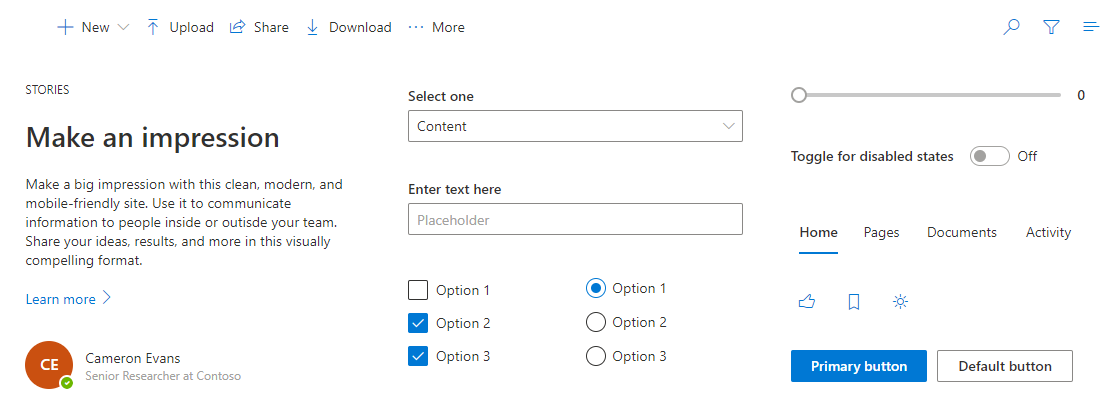
Task: Turn on Toggle for disabled states
Action: tap(989, 156)
